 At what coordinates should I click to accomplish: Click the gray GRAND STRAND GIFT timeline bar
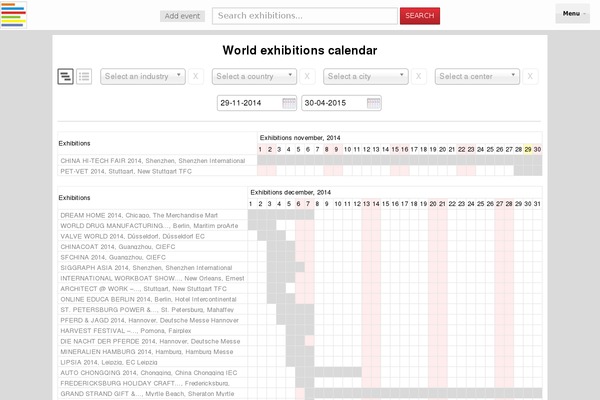pos(423,393)
